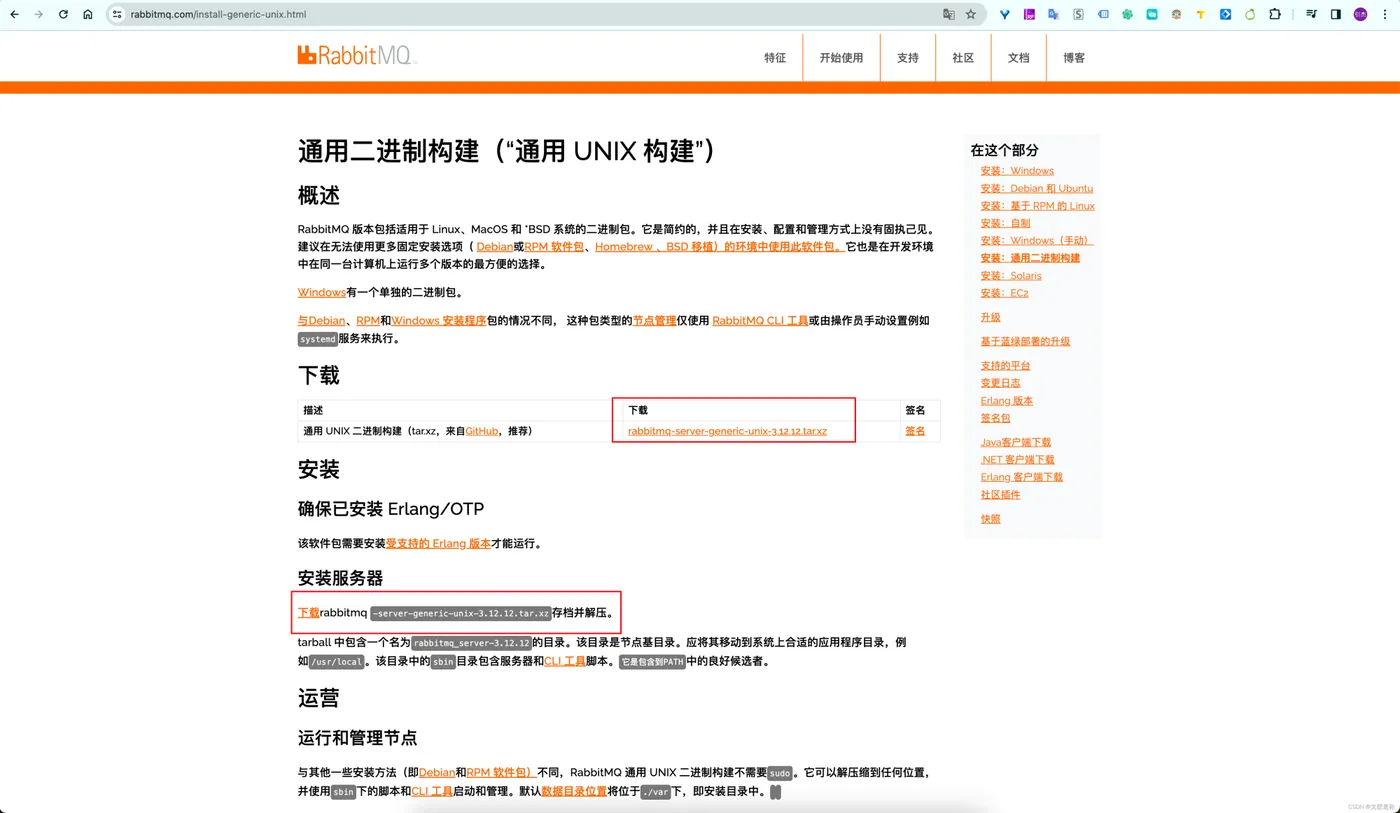Open the yellow T extension icon
1400x813 pixels.
(x=1201, y=14)
